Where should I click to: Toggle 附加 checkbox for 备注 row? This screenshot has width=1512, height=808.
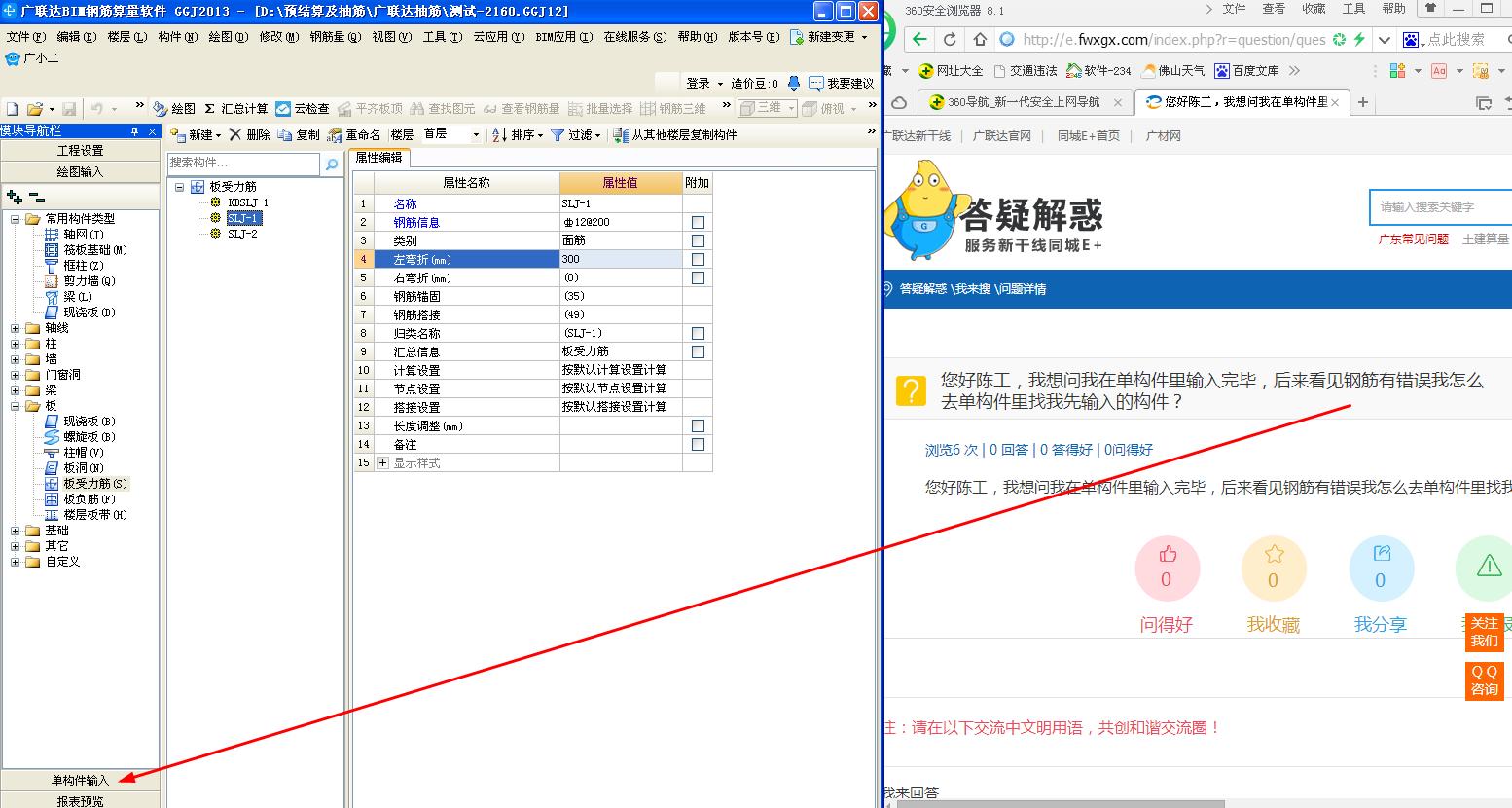[x=698, y=445]
